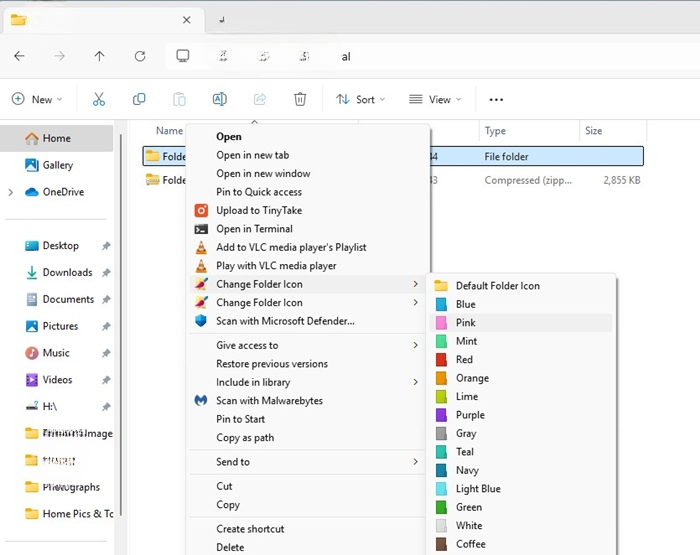Click the Pictures icon in sidebar

point(32,326)
